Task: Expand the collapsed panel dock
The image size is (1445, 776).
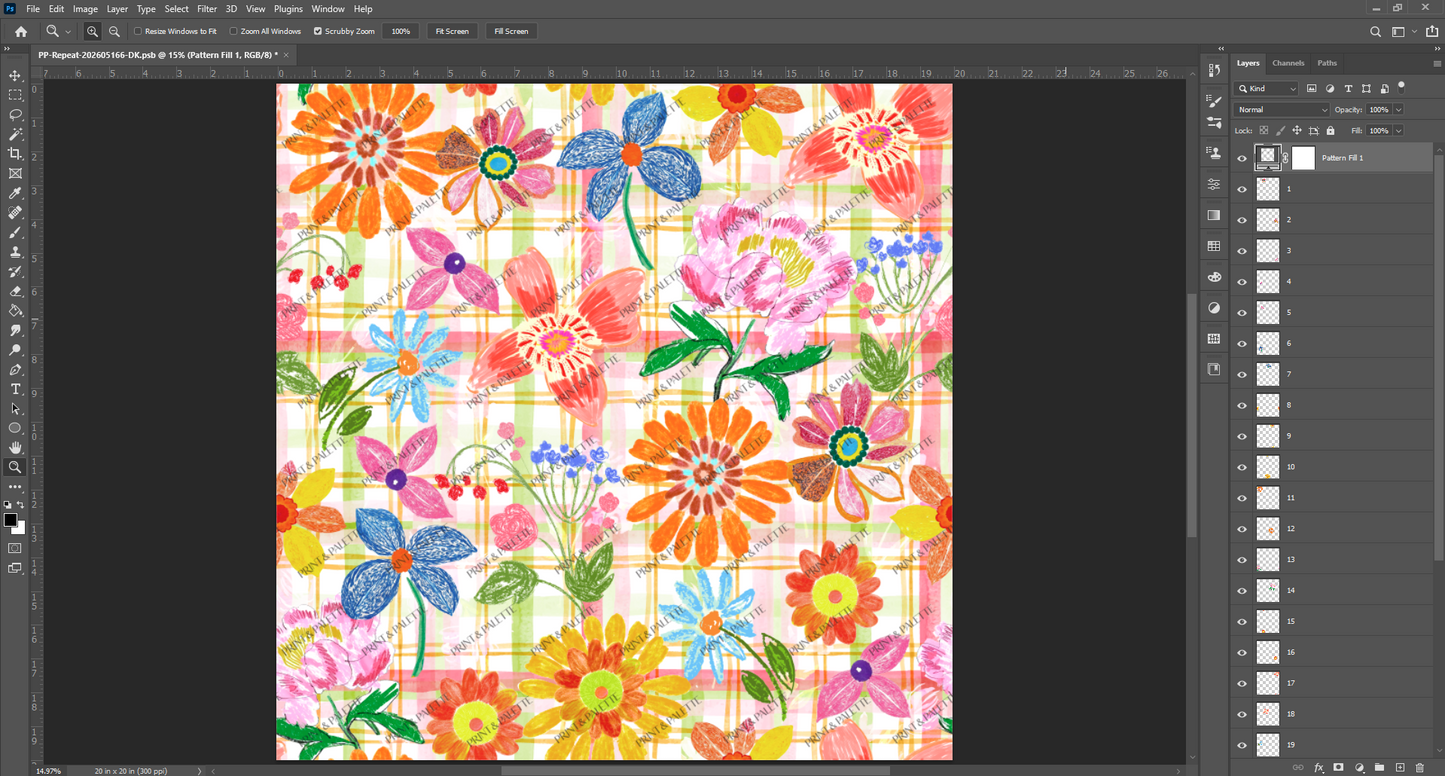Action: point(1220,48)
